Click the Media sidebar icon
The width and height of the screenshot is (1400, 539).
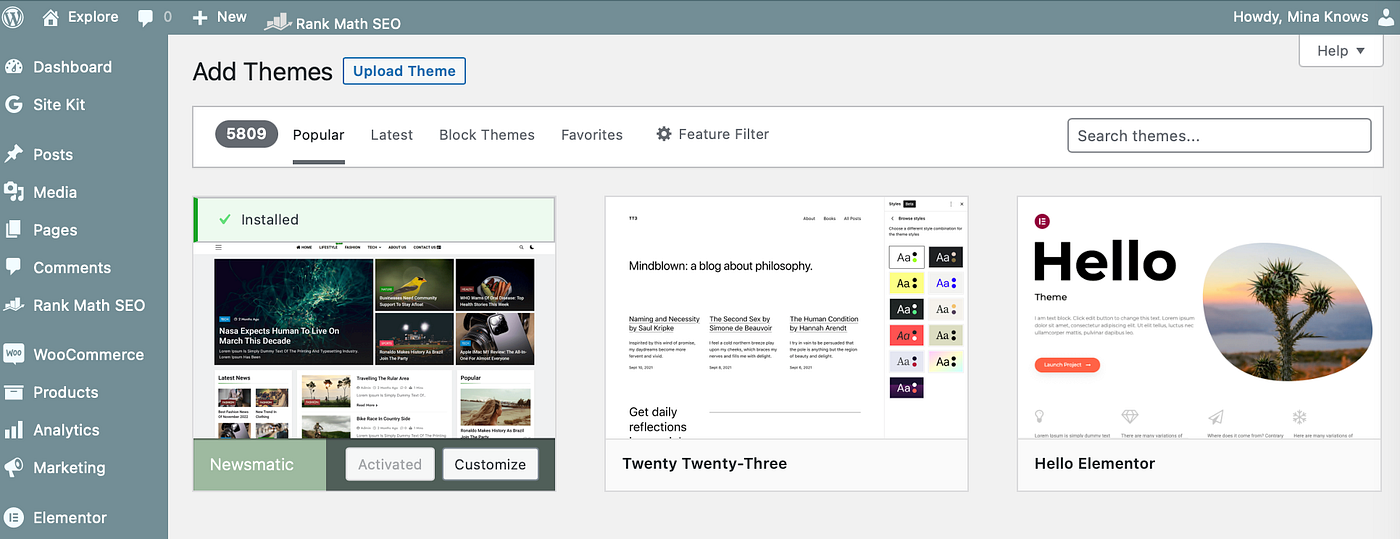(14, 192)
